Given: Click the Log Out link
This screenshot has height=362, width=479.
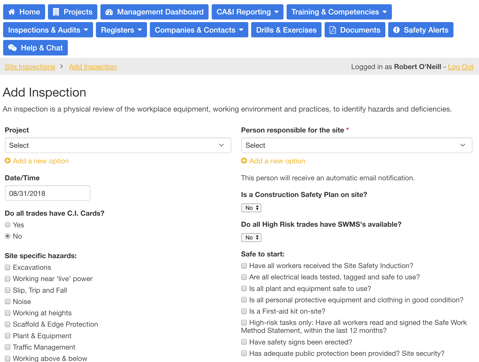Looking at the screenshot, I should [460, 67].
